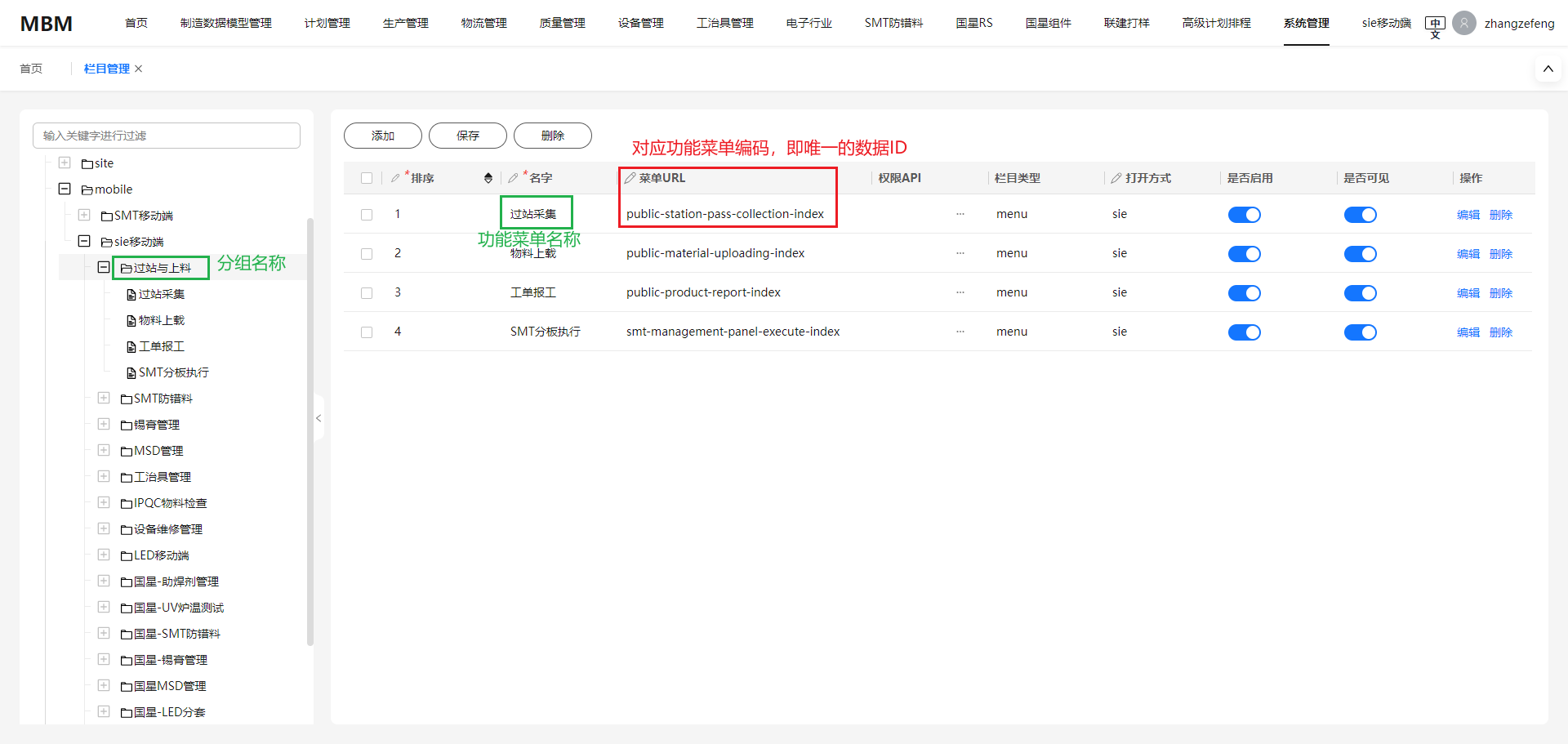Open the 系统管理 navigation menu
The width and height of the screenshot is (1568, 744).
1306,23
